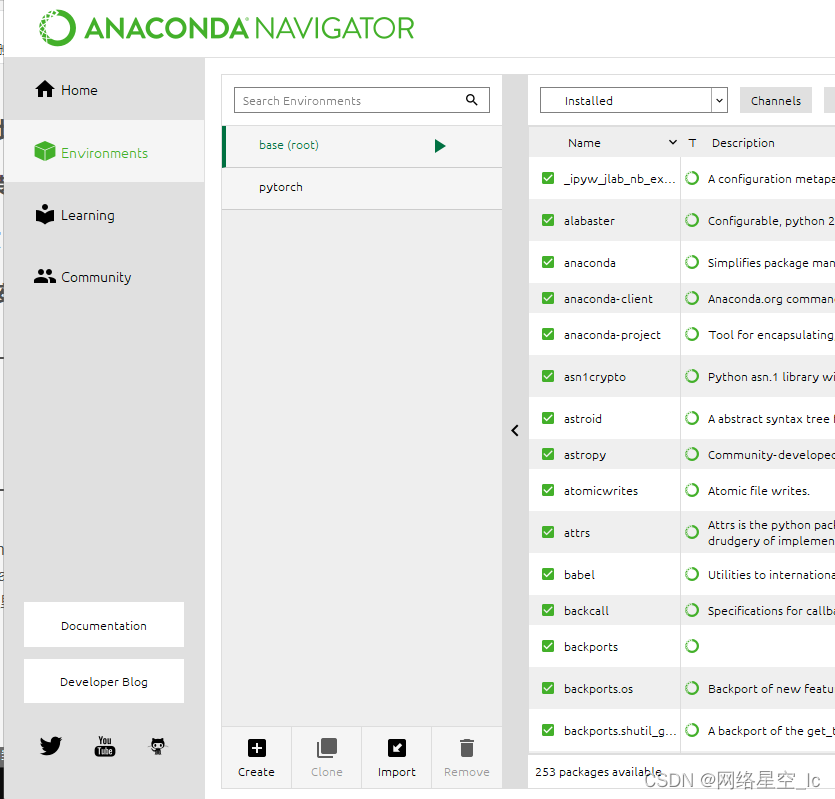Image resolution: width=835 pixels, height=799 pixels.
Task: Go to the Learning section
Action: (104, 215)
